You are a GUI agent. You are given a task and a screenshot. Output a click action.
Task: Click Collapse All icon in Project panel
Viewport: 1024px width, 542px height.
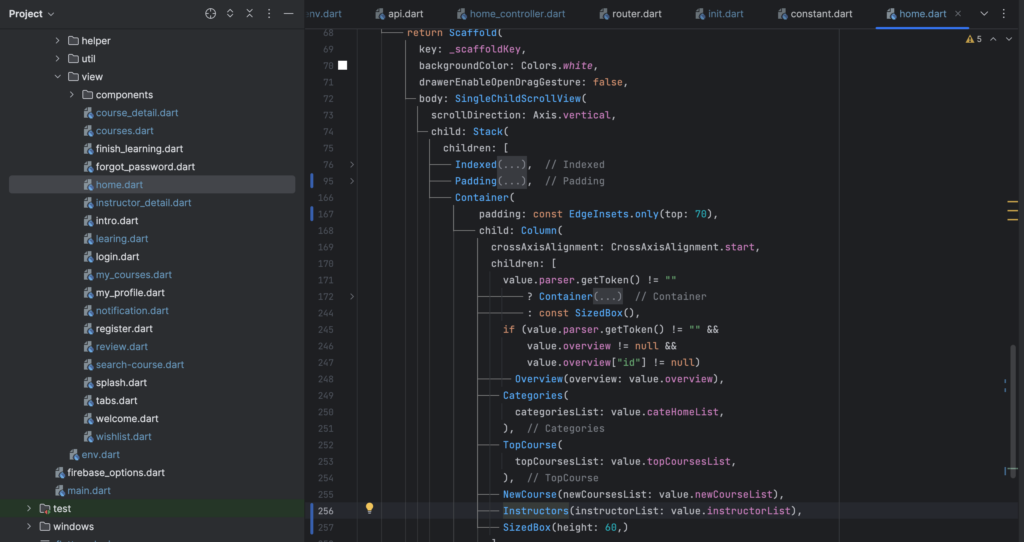(249, 14)
